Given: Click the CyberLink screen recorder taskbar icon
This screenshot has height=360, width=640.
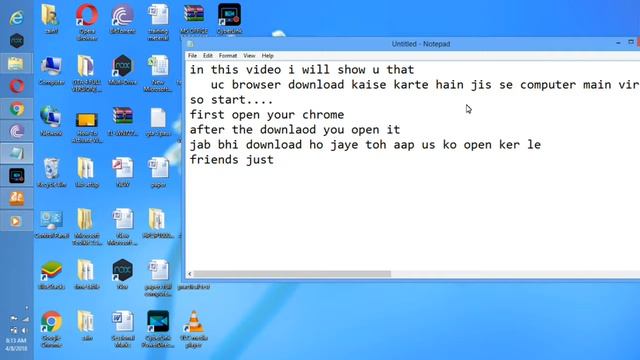Looking at the screenshot, I should click(x=17, y=176).
